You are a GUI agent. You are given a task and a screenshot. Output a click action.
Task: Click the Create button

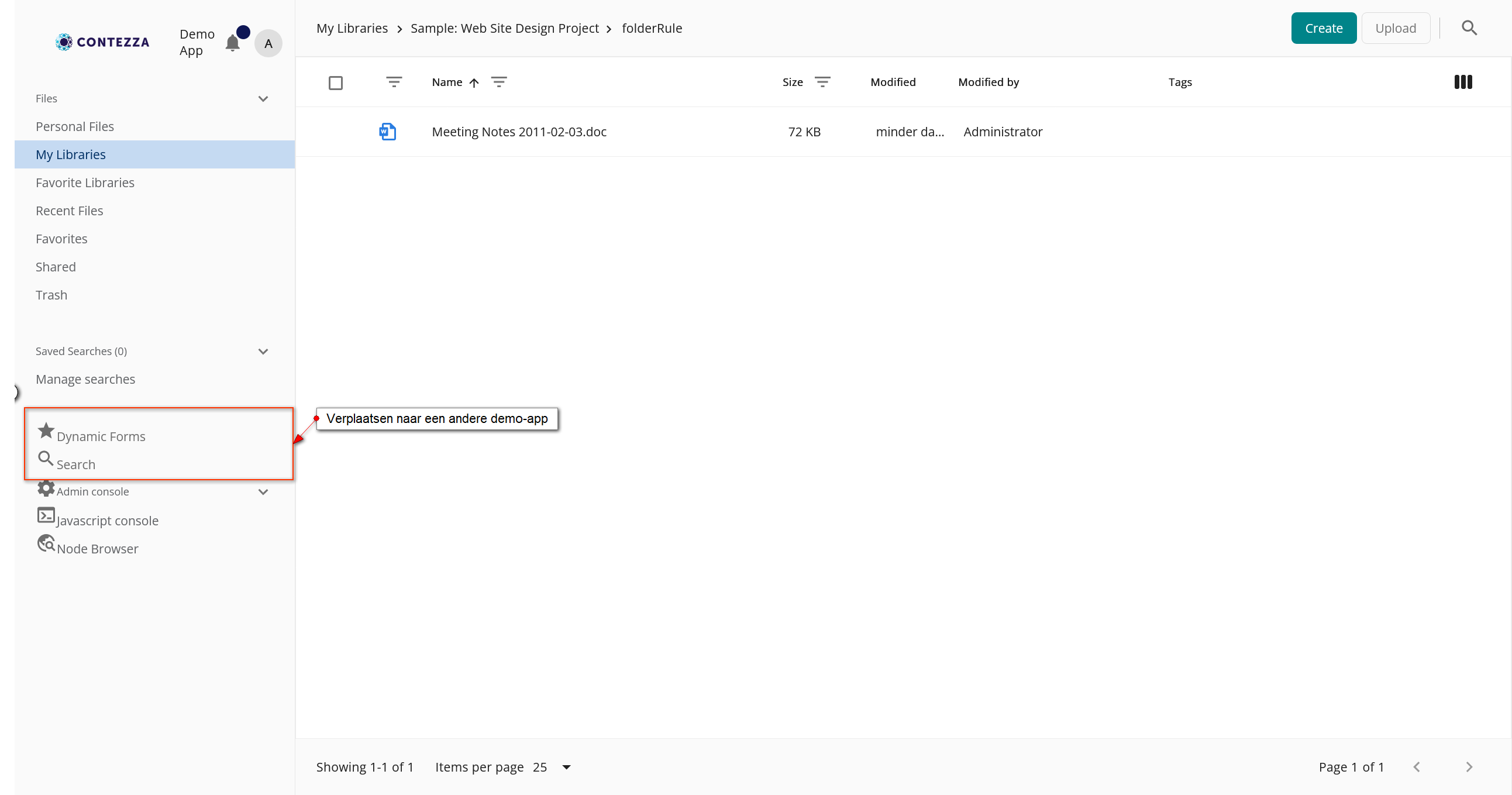tap(1323, 28)
